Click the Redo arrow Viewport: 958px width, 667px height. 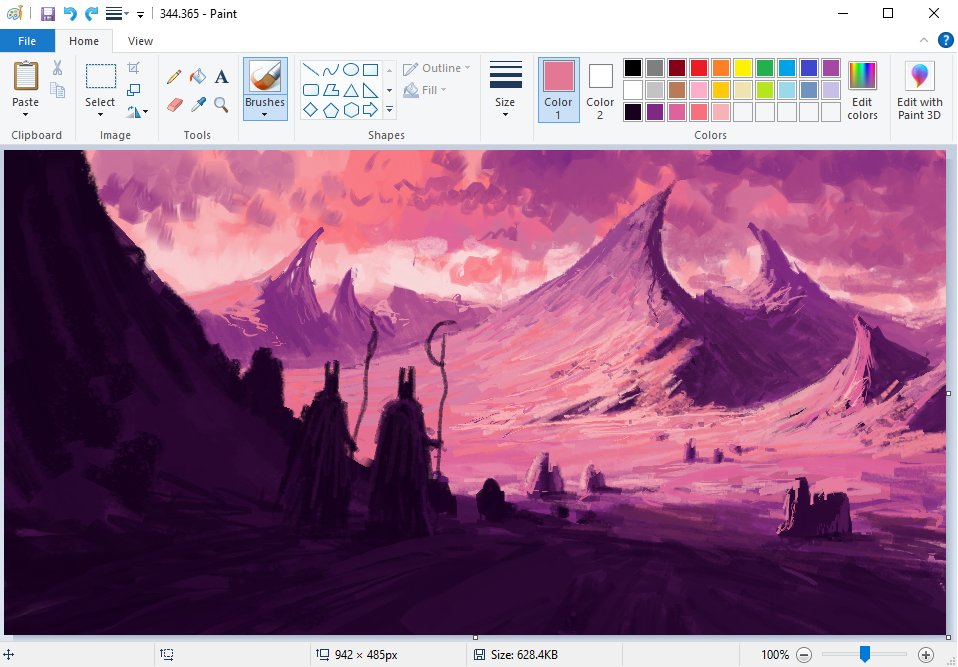coord(92,13)
